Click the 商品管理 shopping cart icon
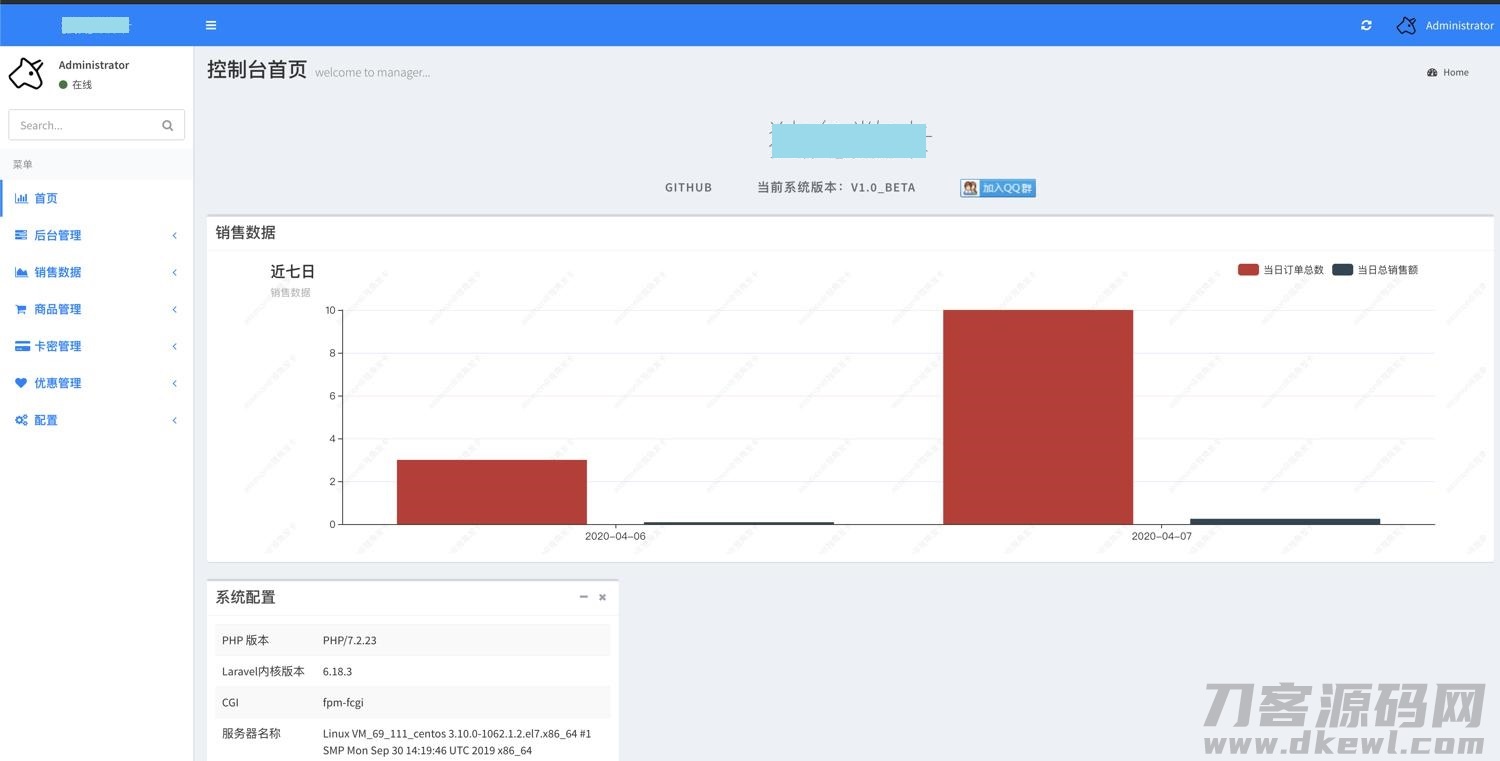 (x=21, y=309)
